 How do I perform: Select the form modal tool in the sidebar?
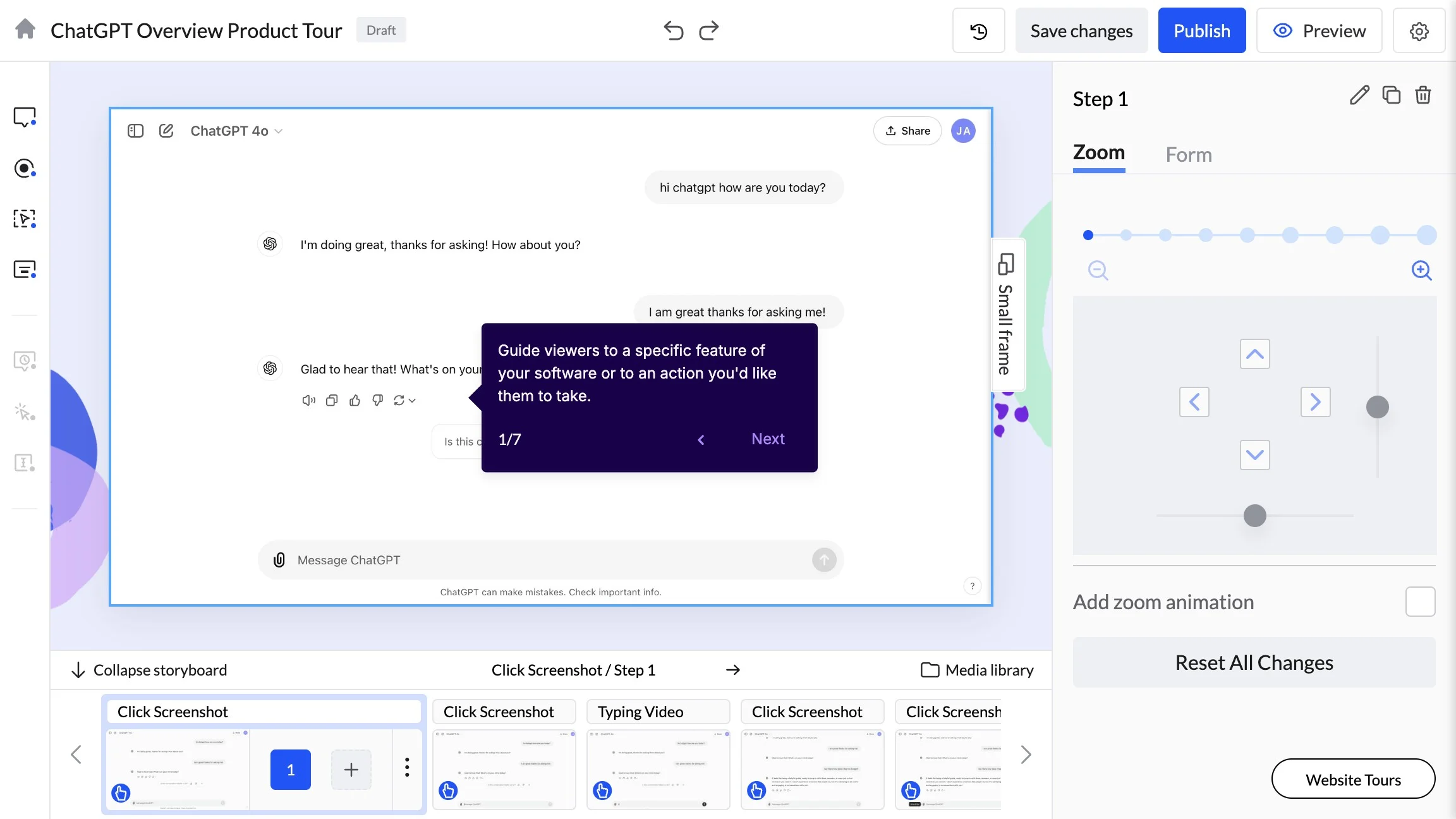click(x=25, y=269)
